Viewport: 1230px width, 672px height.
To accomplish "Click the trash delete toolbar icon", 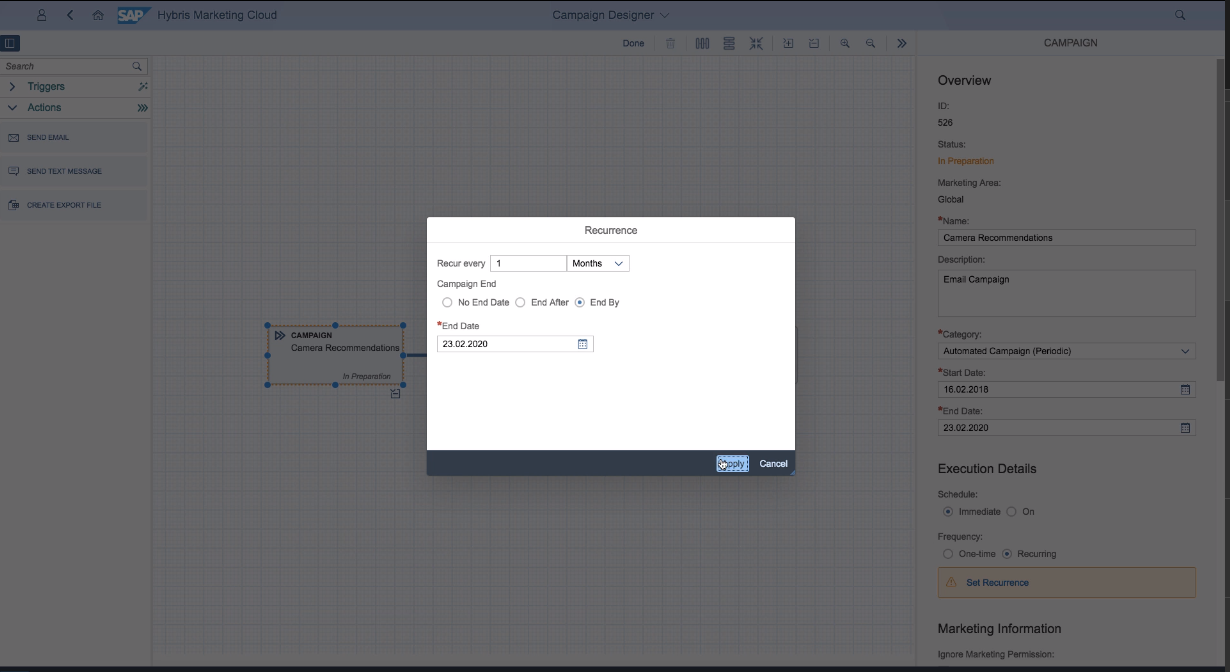I will 670,43.
